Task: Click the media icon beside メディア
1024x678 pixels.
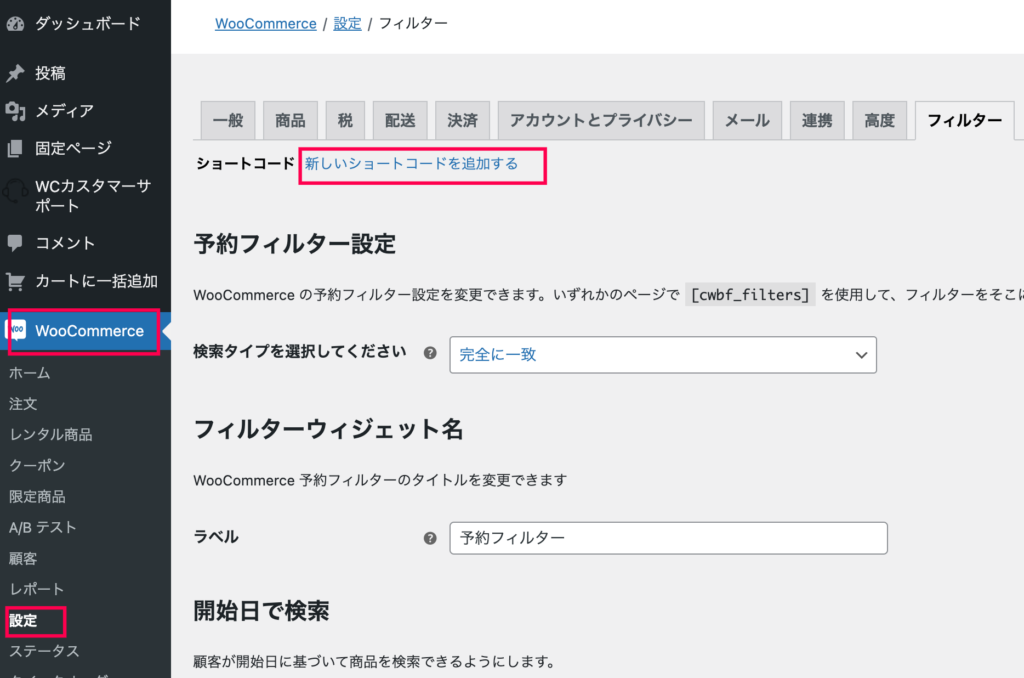Action: (15, 111)
